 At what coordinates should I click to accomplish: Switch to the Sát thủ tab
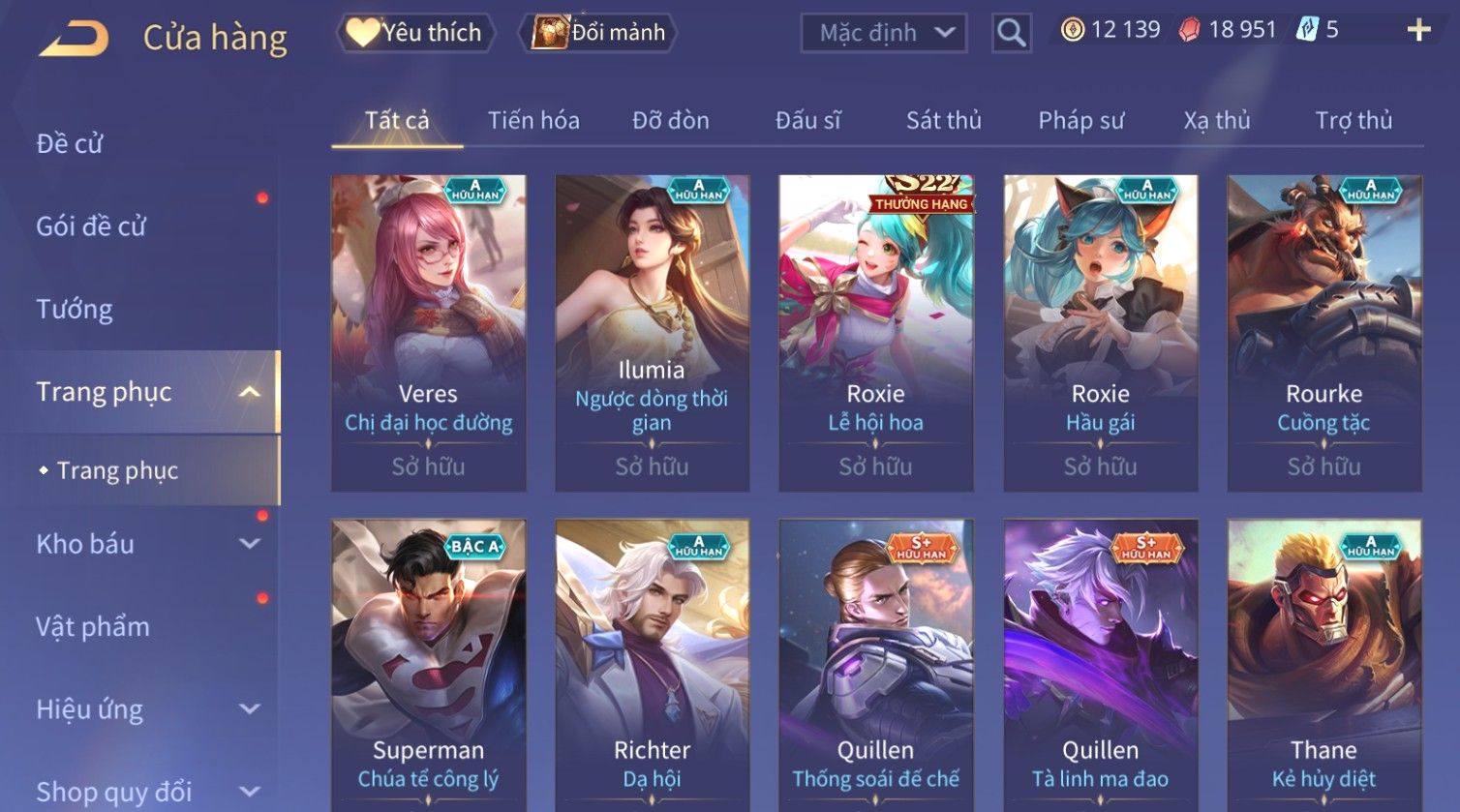(944, 120)
